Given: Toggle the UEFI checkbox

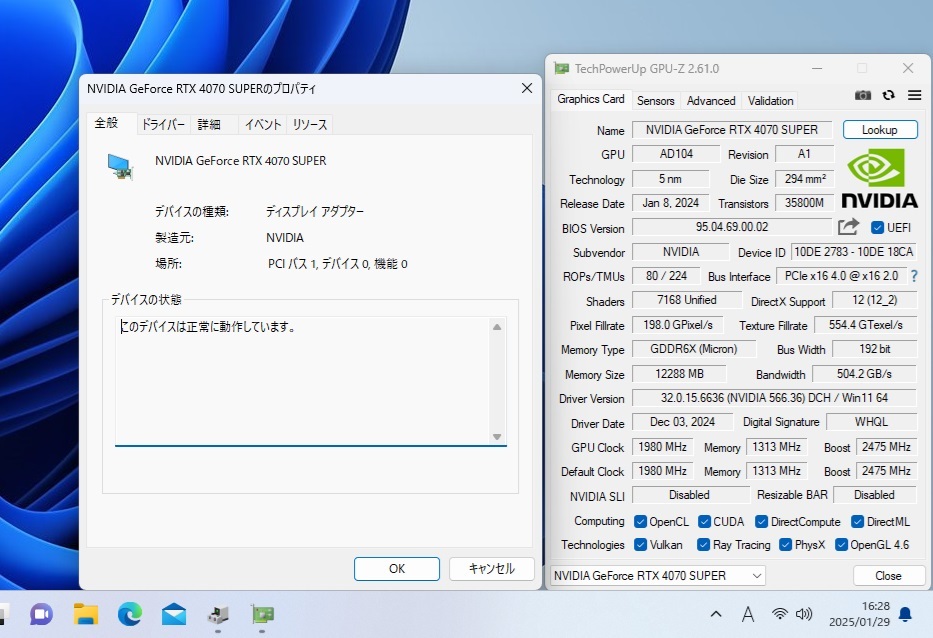Looking at the screenshot, I should (x=877, y=228).
